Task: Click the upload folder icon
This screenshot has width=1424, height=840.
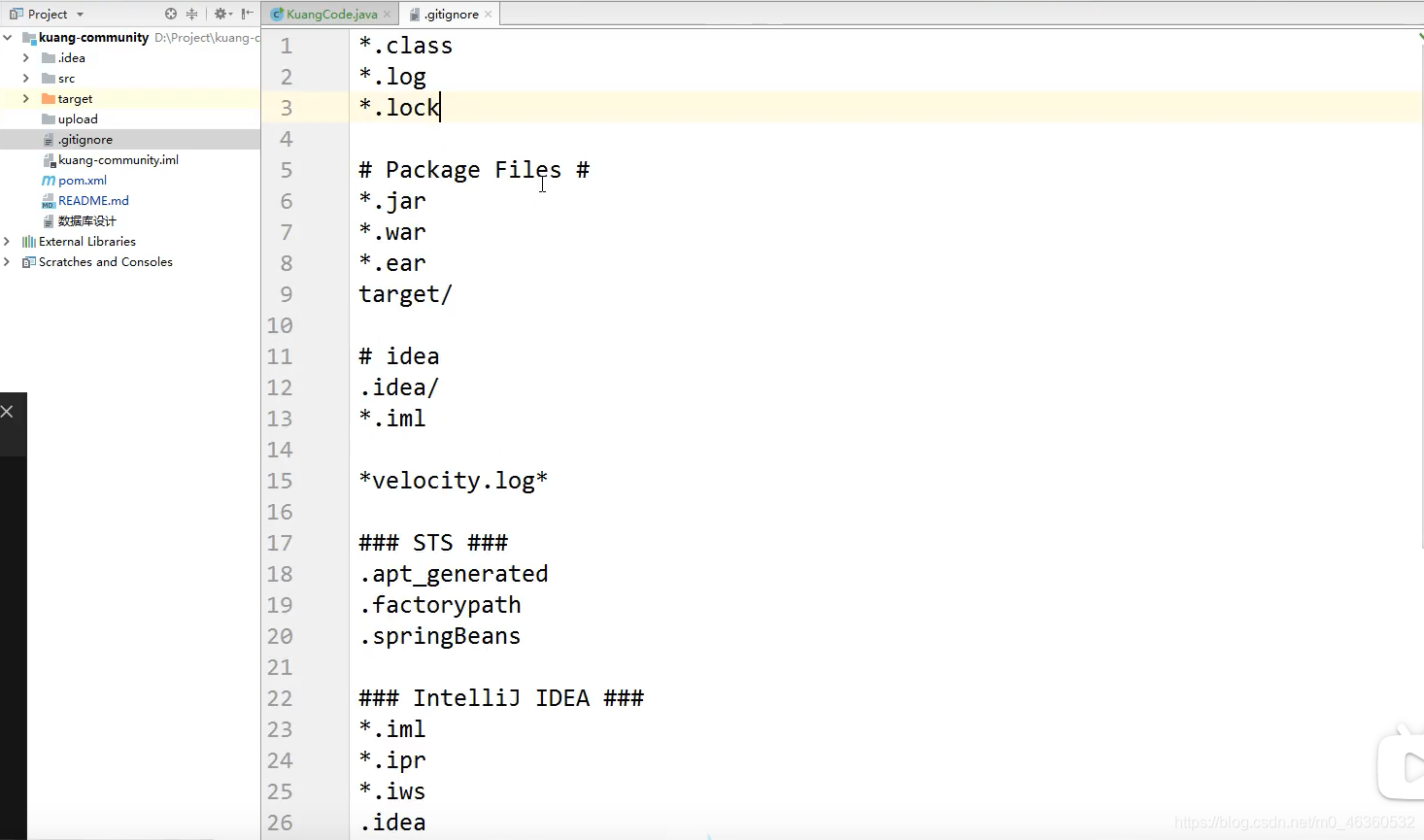Action: [x=49, y=119]
